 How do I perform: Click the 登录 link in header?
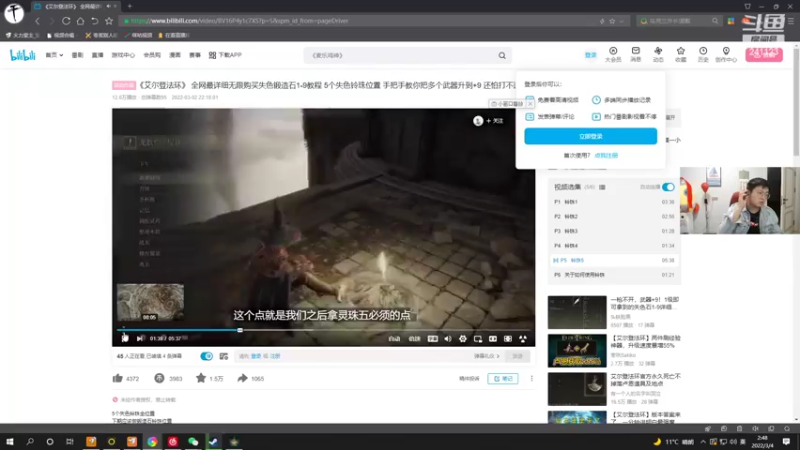[x=590, y=55]
